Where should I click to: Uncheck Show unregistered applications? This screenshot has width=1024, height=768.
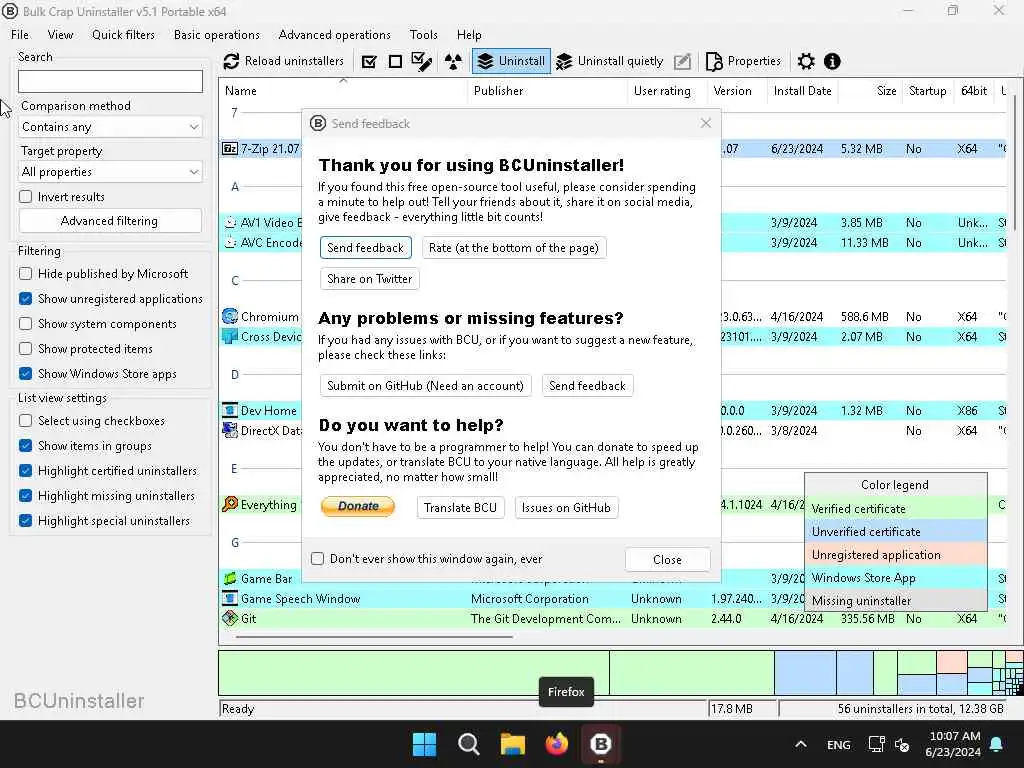coord(25,298)
